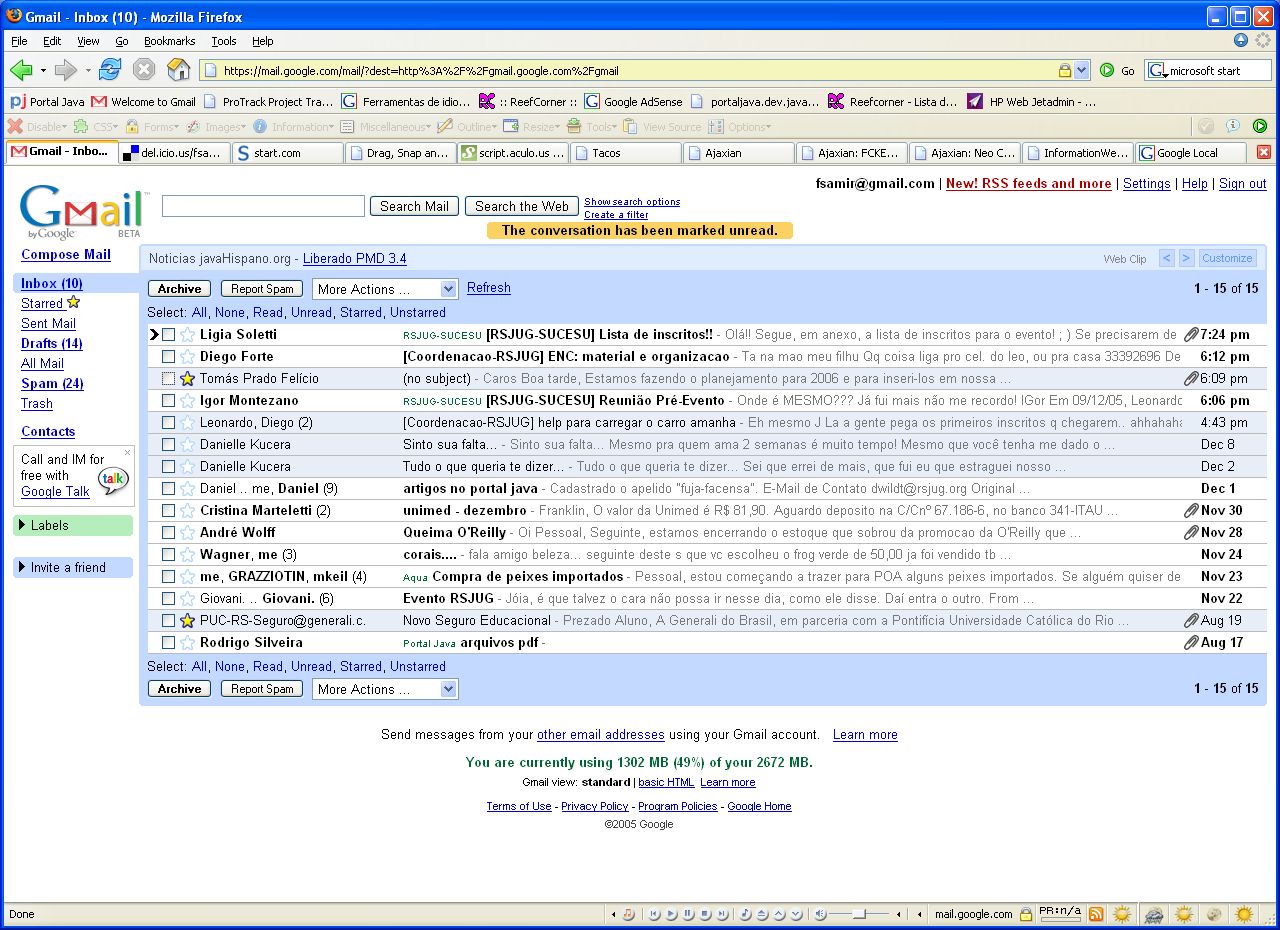Click the web developer View Source icon
The height and width of the screenshot is (930, 1280).
pos(630,127)
